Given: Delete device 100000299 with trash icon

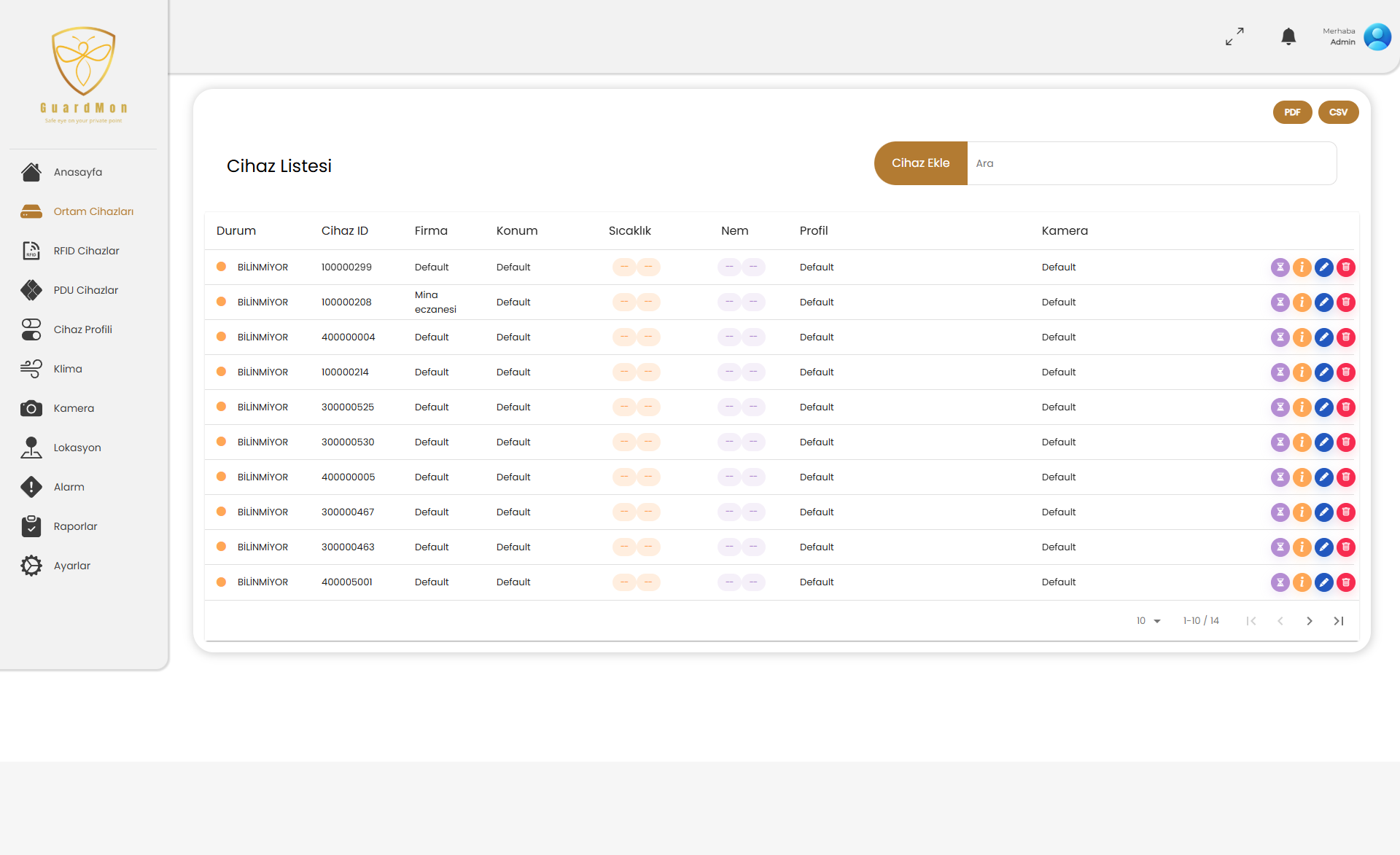Looking at the screenshot, I should pos(1346,268).
